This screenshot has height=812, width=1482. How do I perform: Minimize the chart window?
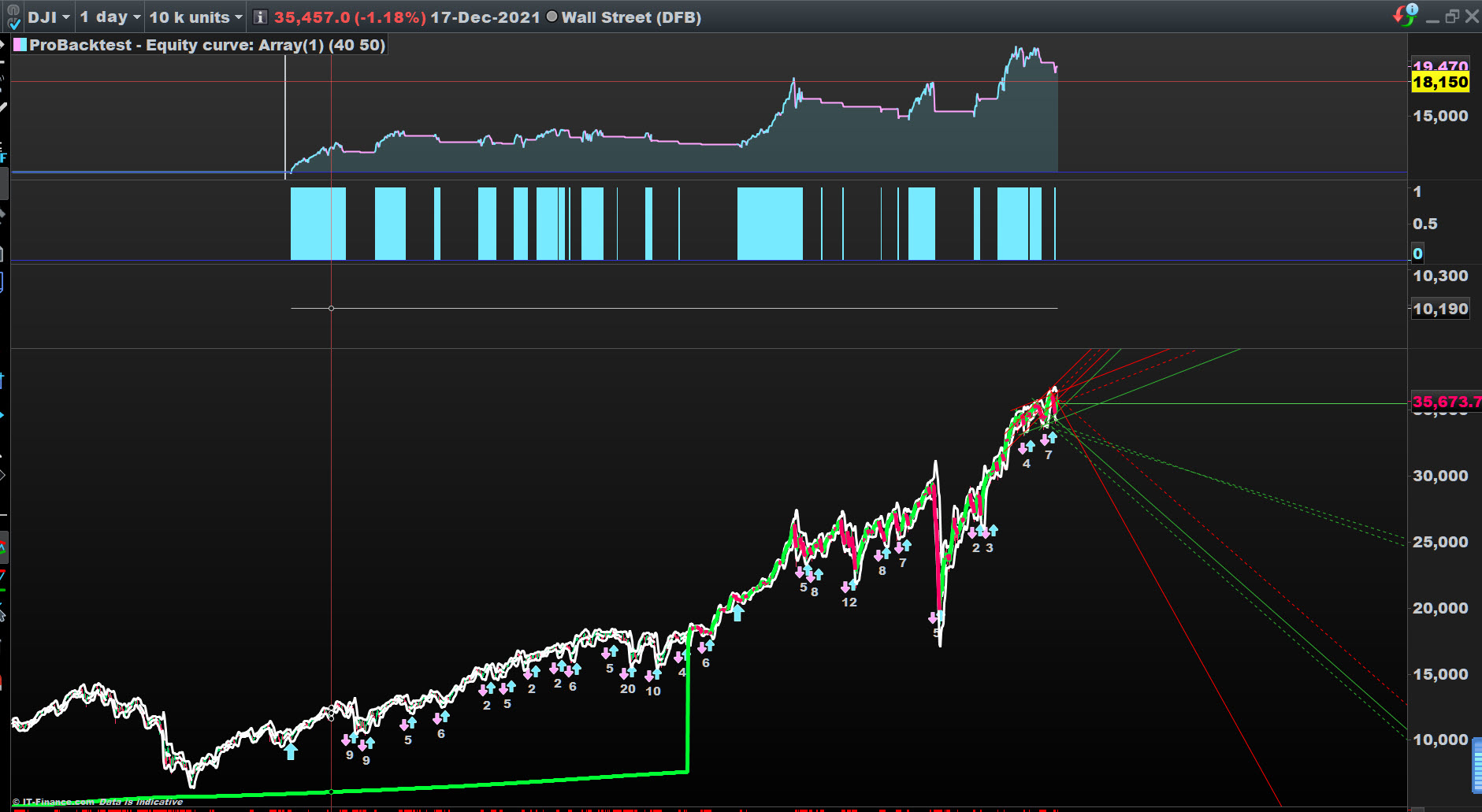(1432, 17)
